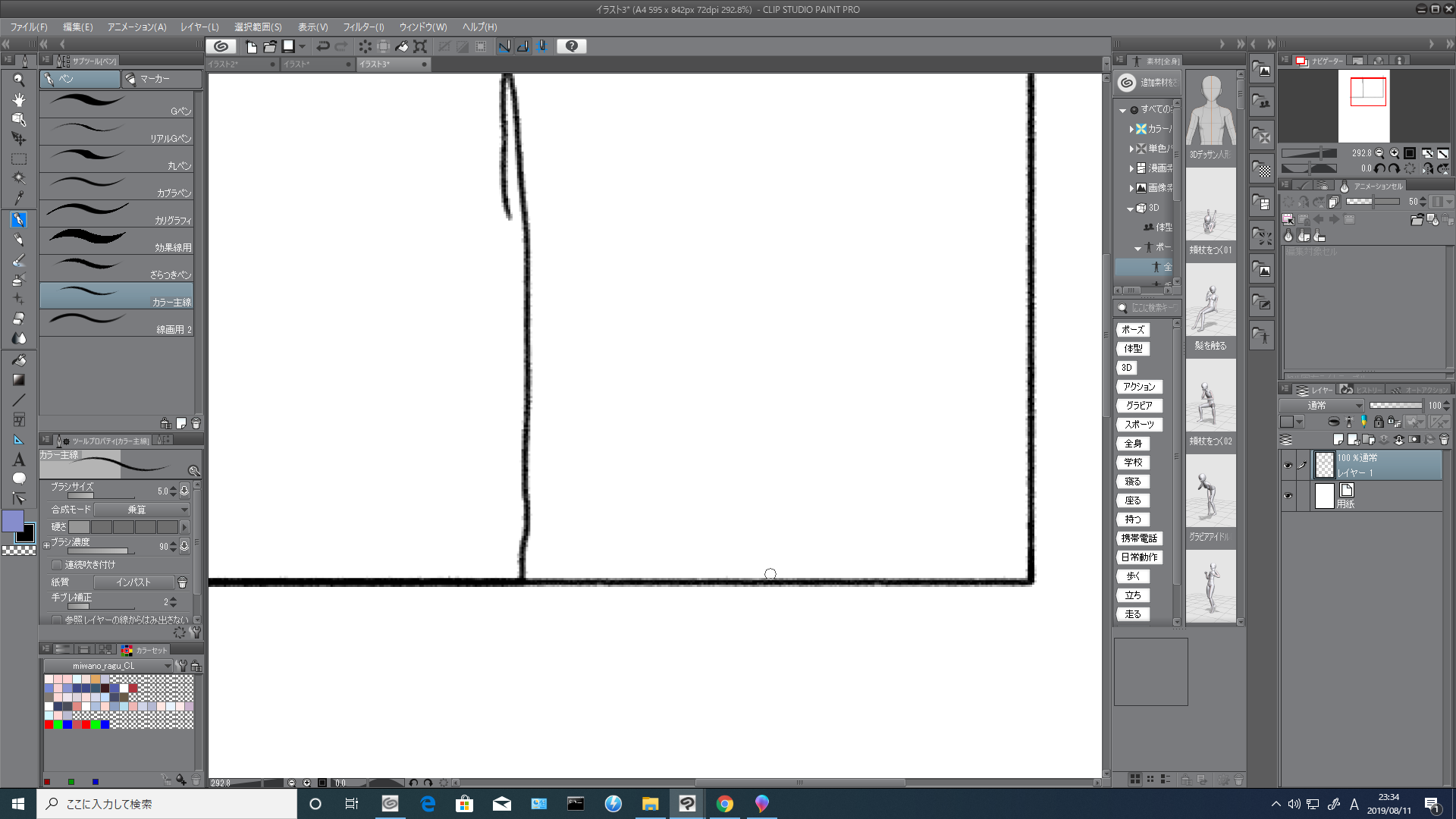Screen dimensions: 1456x819
Task: Toggle visibility of the 用紙 layer
Action: 1288,496
